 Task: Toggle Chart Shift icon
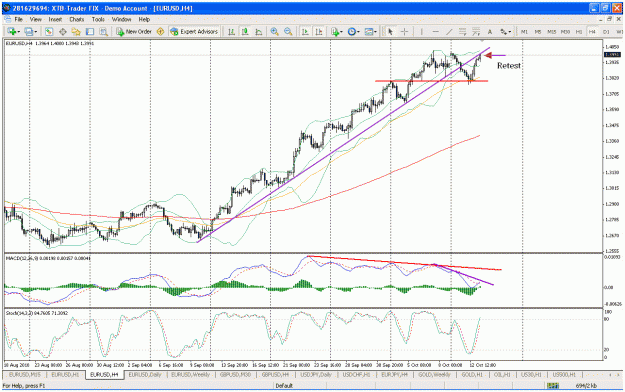coord(319,32)
